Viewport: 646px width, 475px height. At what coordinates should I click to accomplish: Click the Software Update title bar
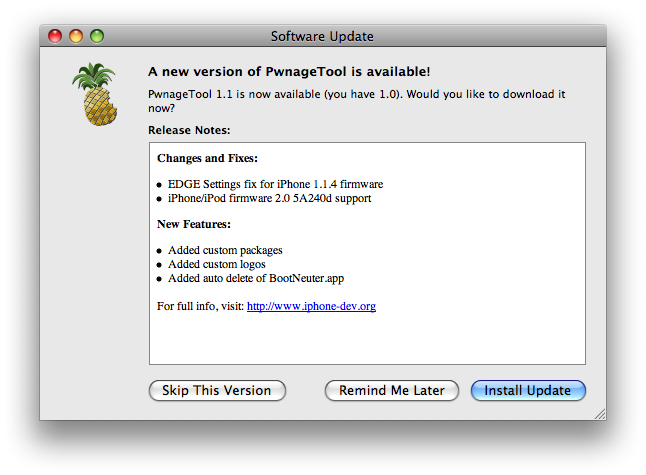pos(322,37)
